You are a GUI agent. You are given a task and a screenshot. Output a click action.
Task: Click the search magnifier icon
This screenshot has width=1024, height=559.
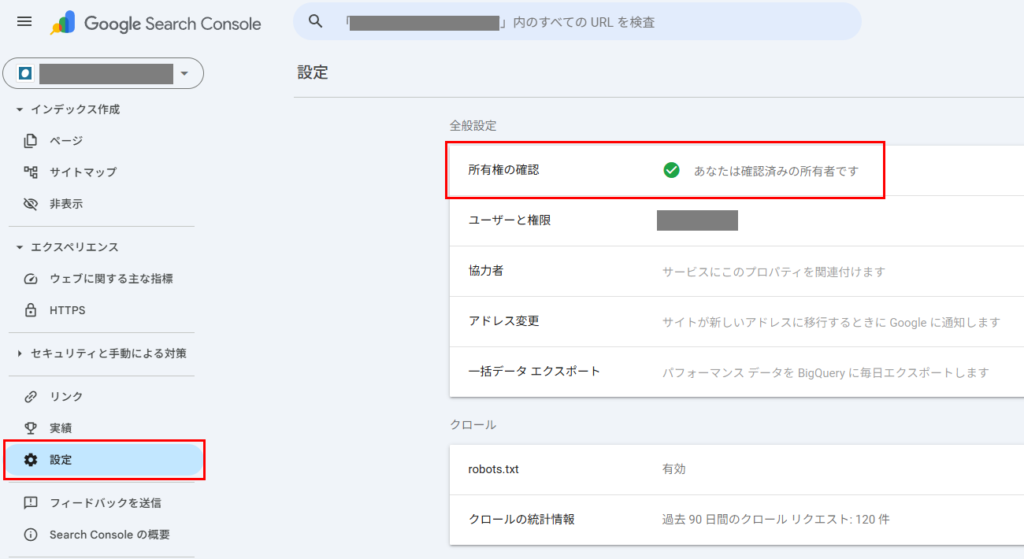click(316, 21)
